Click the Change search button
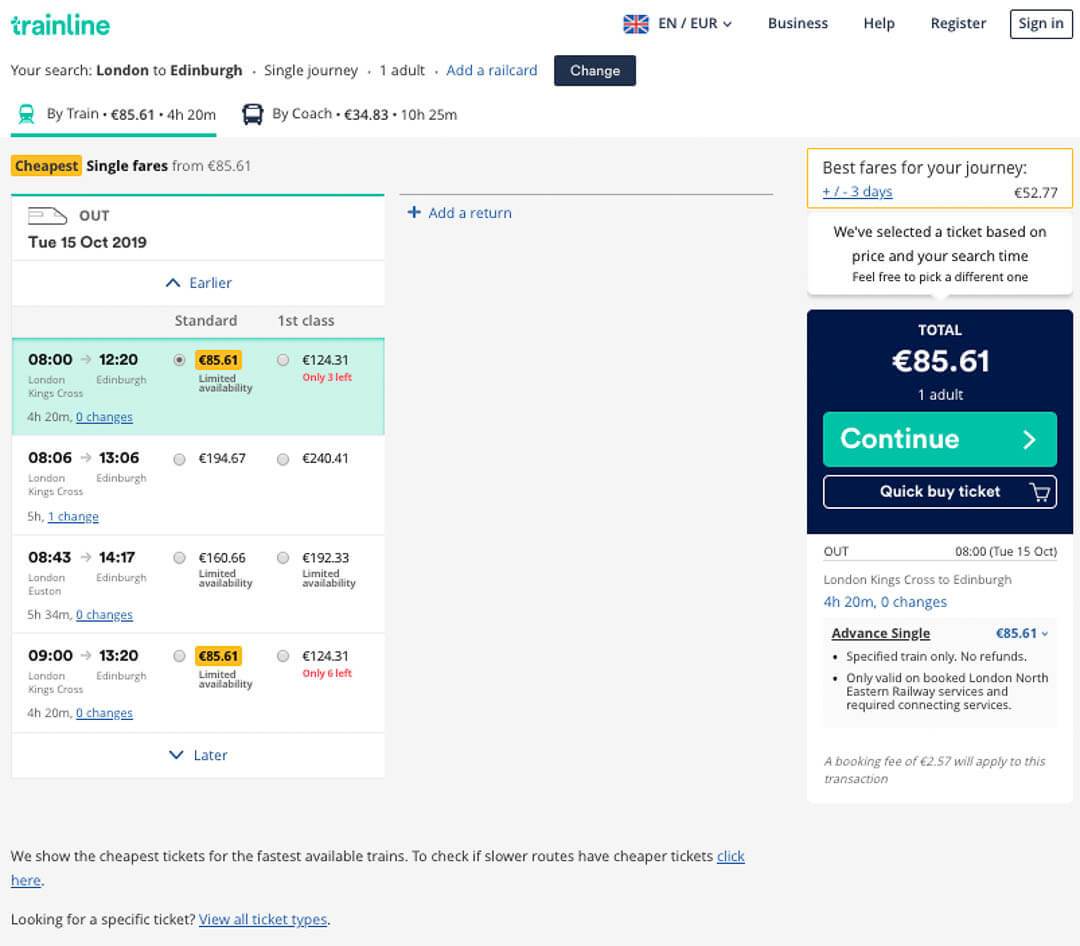Viewport: 1080px width, 946px height. pyautogui.click(x=594, y=71)
